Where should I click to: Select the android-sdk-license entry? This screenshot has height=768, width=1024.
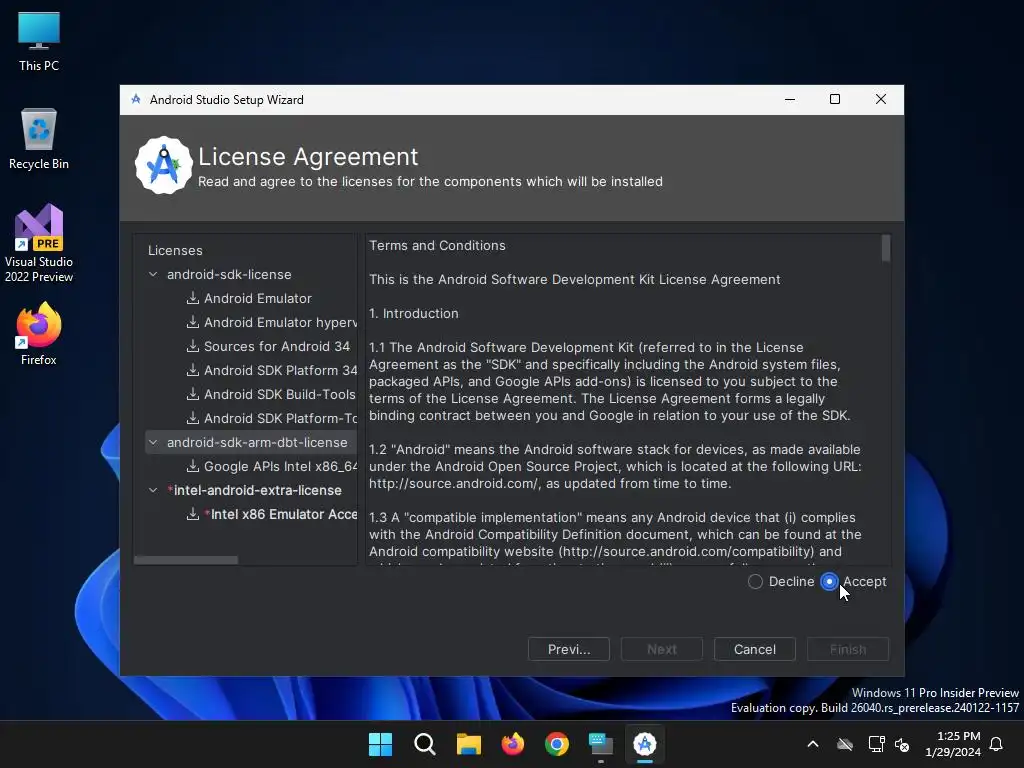pos(229,274)
